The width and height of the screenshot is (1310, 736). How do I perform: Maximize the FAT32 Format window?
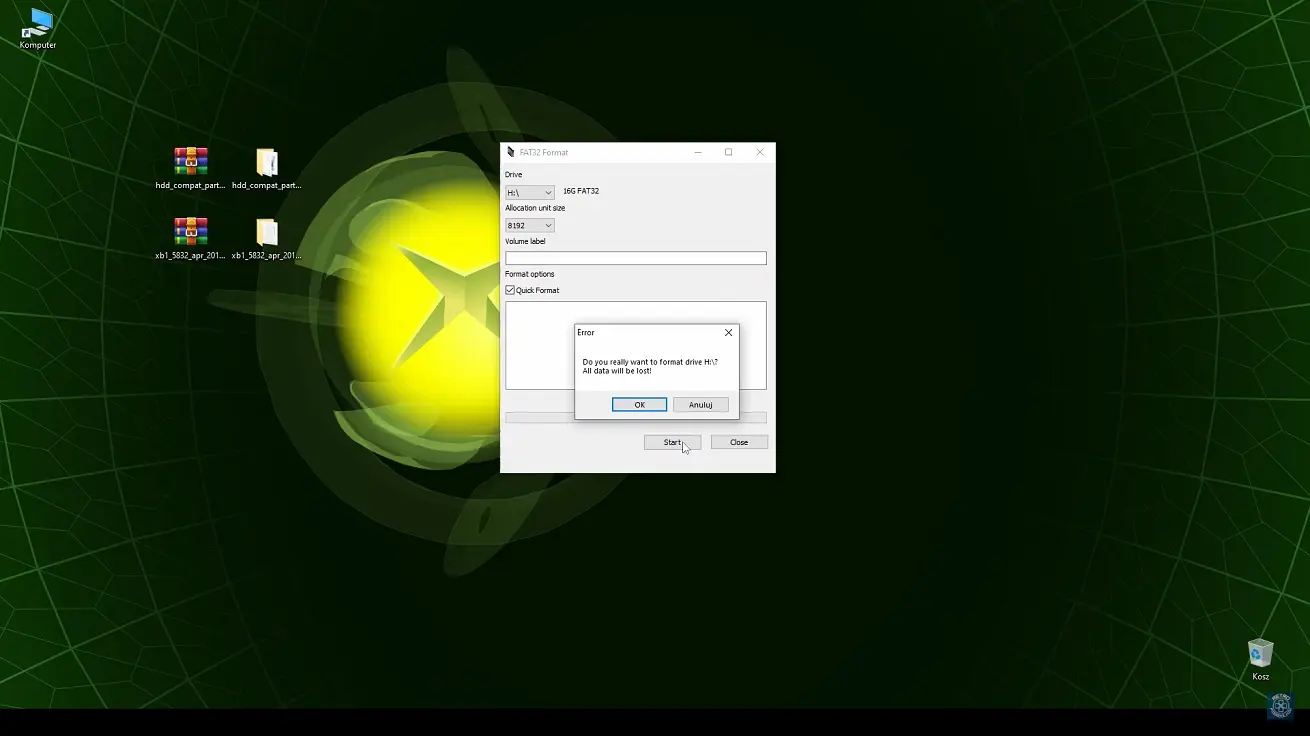pyautogui.click(x=728, y=152)
